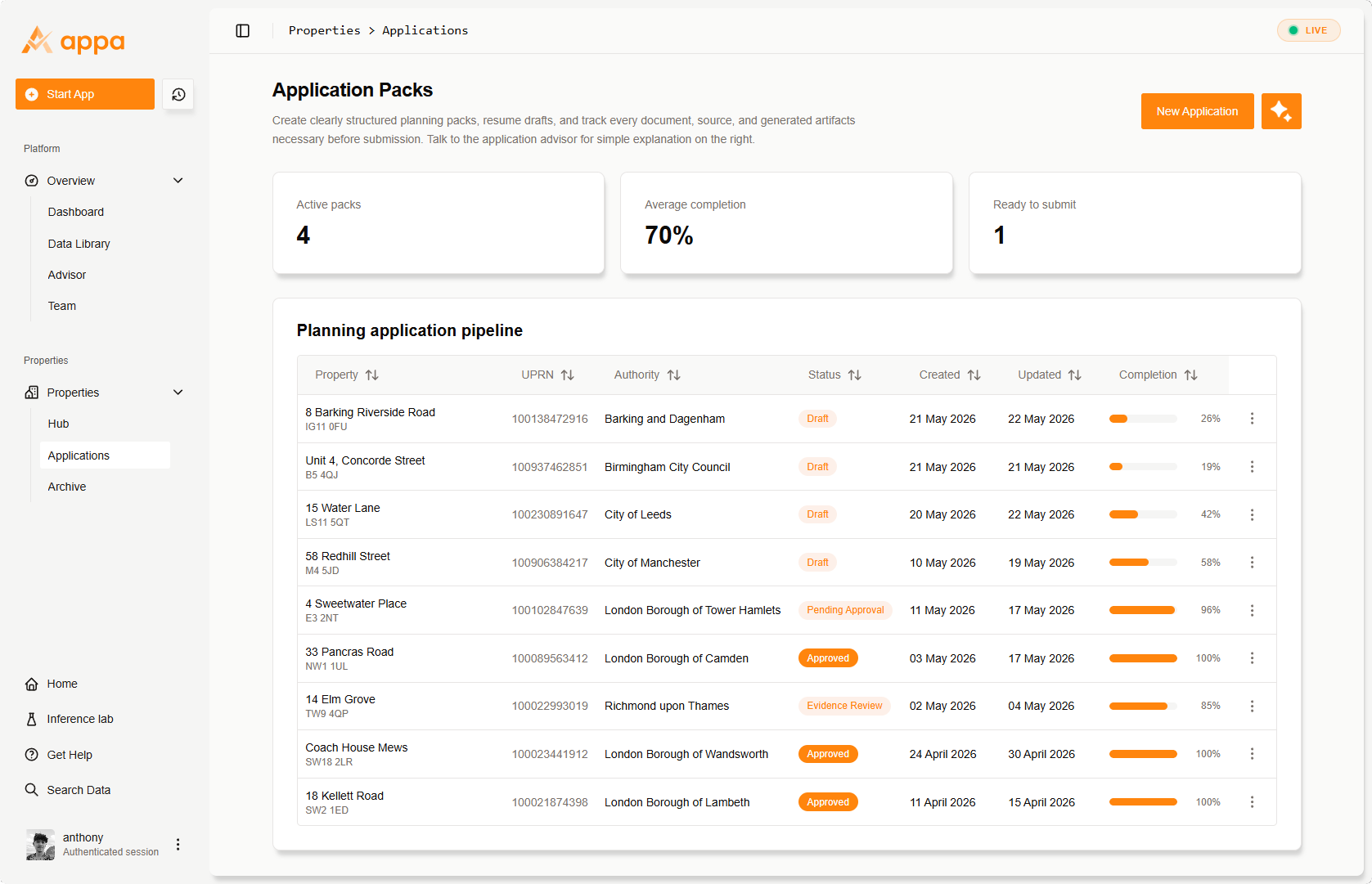Click London Borough of Tower Hamlets cell

click(x=692, y=610)
